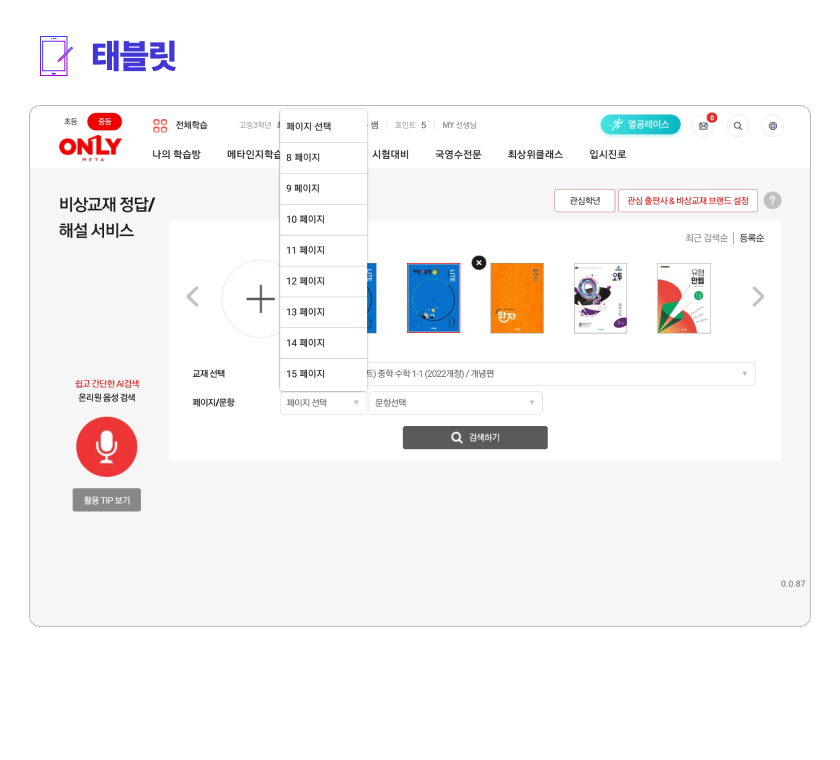
Task: Click the 검색하기 search button
Action: 475,438
